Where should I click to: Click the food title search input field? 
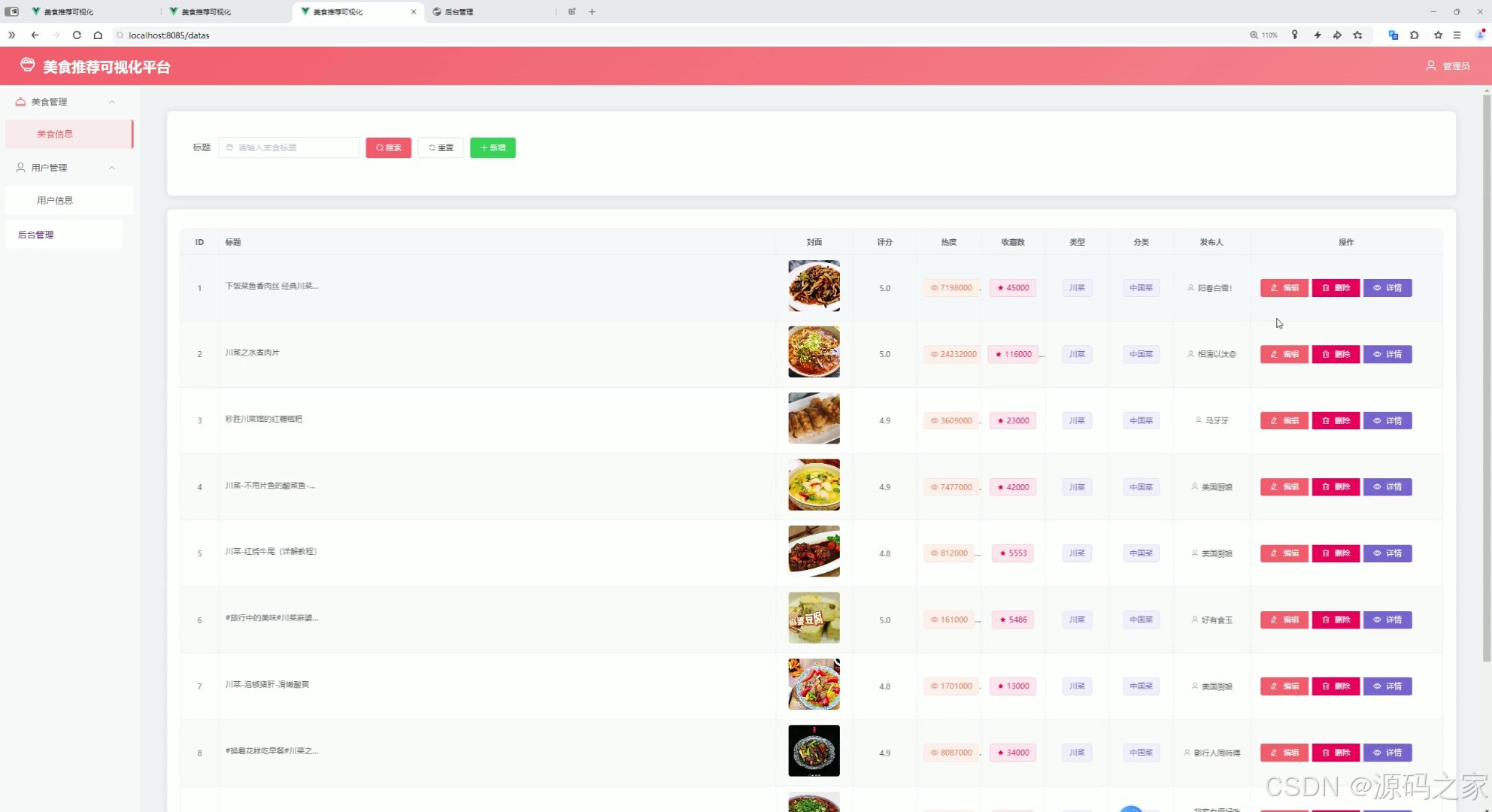290,147
